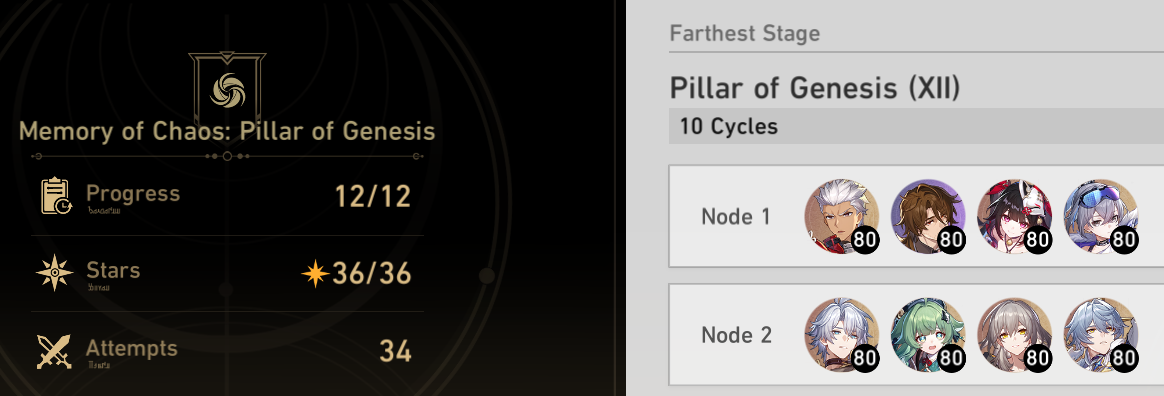Click the Memory of Chaos: Pillar of Genesis title
This screenshot has width=1164, height=396.
(227, 132)
